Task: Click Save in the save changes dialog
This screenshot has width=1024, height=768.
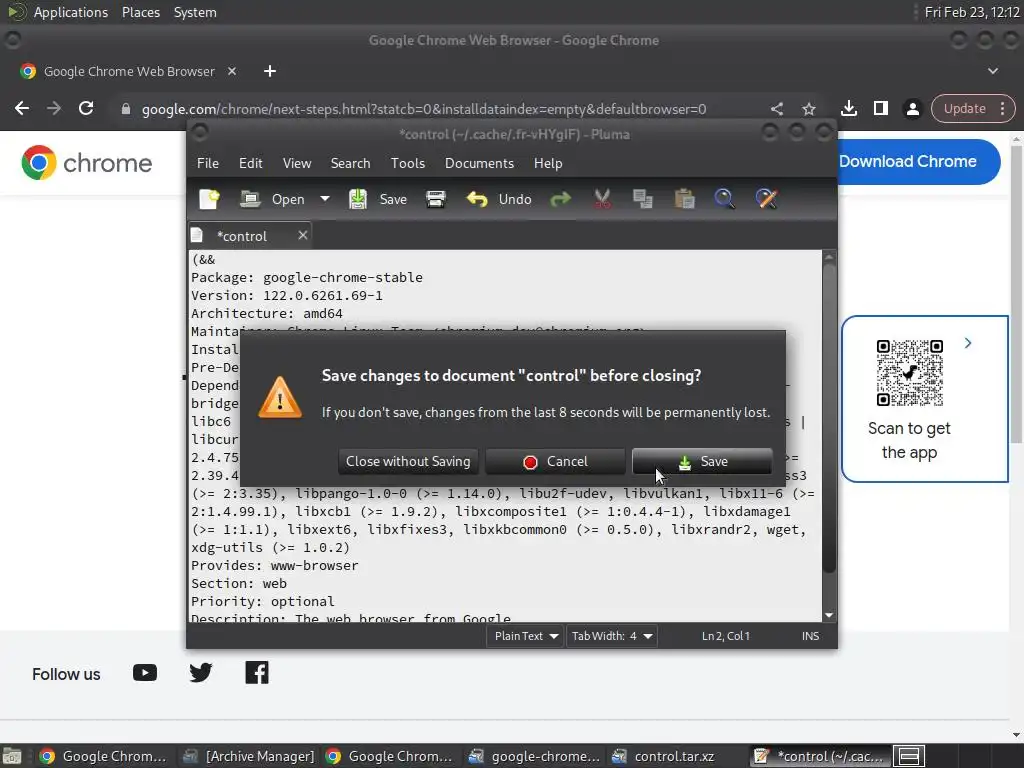Action: pyautogui.click(x=702, y=462)
